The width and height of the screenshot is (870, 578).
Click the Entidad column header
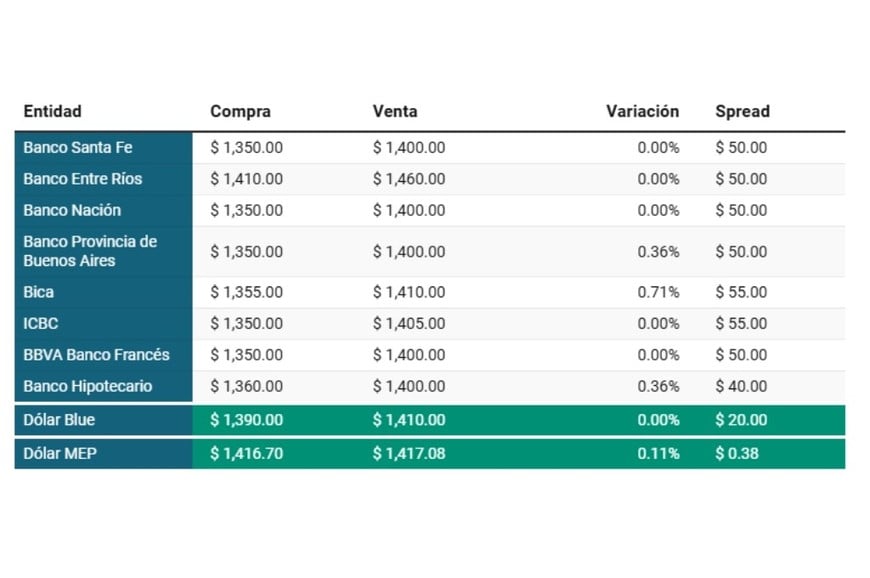coord(52,112)
